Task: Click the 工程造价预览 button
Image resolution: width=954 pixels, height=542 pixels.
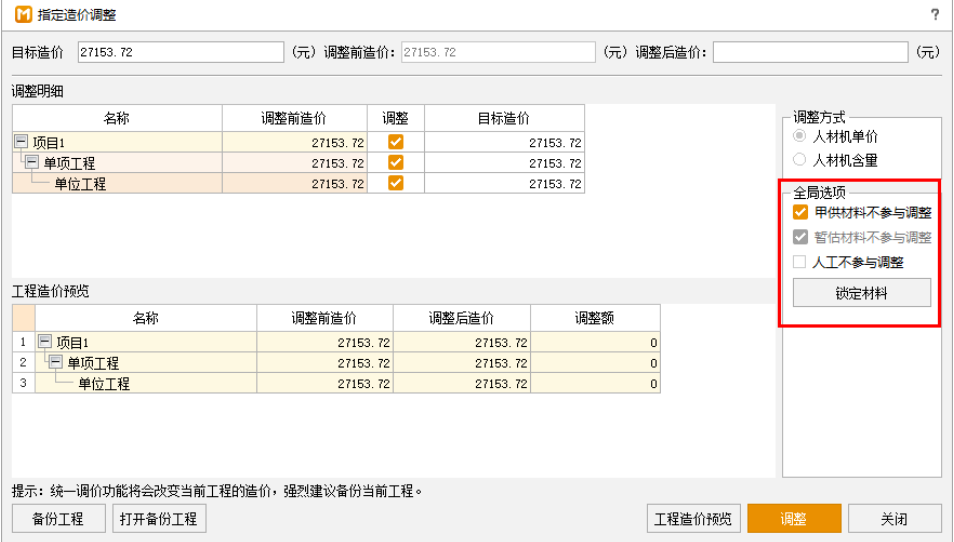Action: coord(693,519)
